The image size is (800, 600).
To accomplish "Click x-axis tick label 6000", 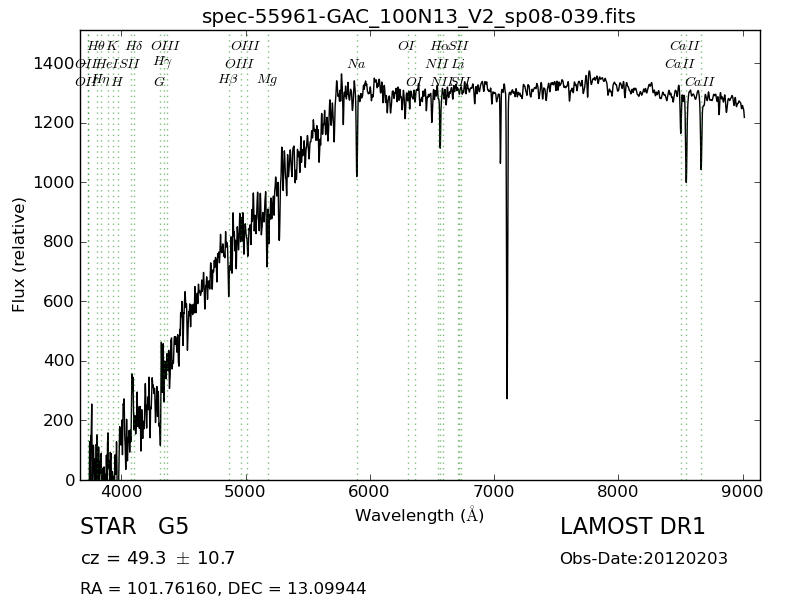I will click(x=370, y=492).
